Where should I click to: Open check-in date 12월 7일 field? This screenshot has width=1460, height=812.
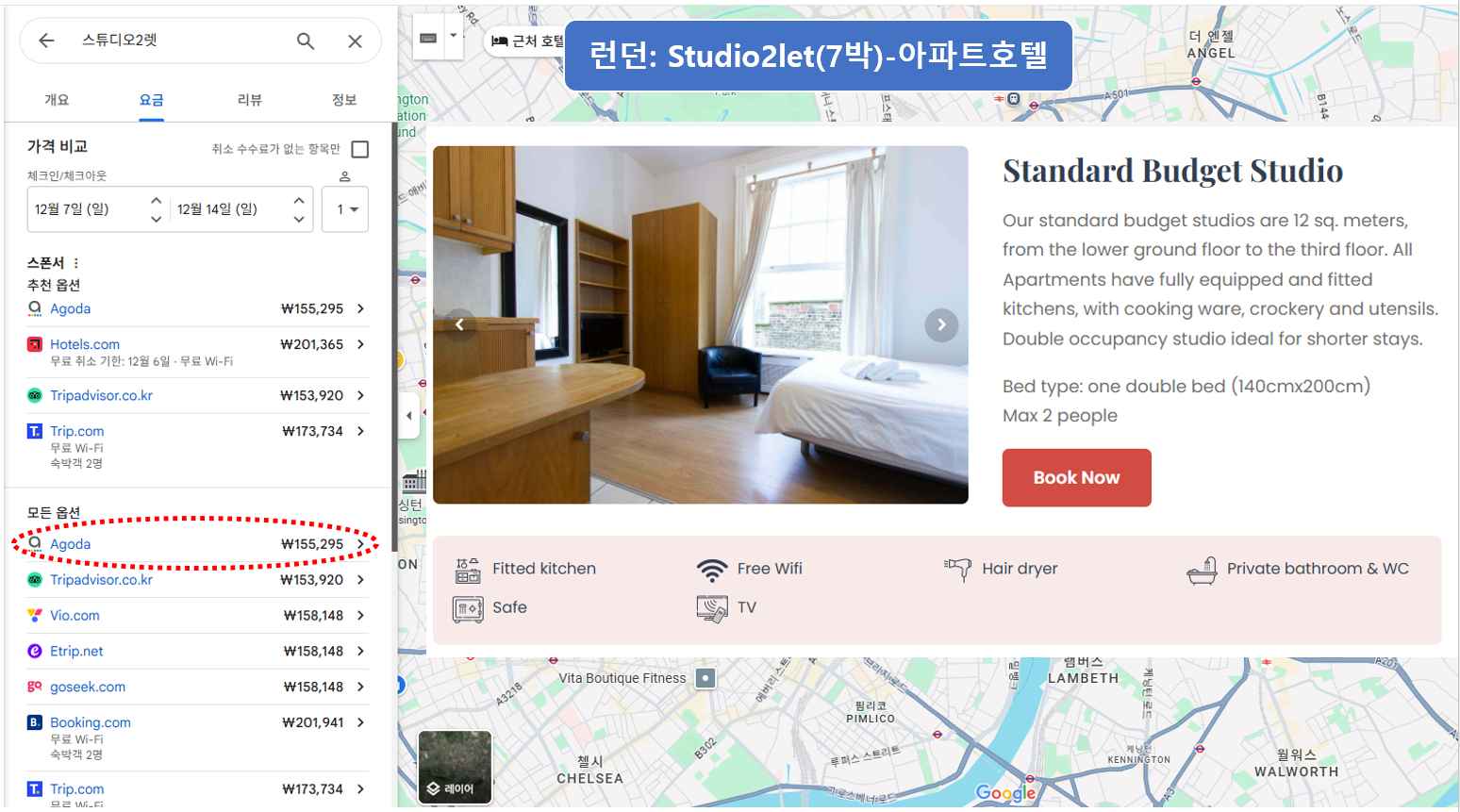click(x=85, y=209)
